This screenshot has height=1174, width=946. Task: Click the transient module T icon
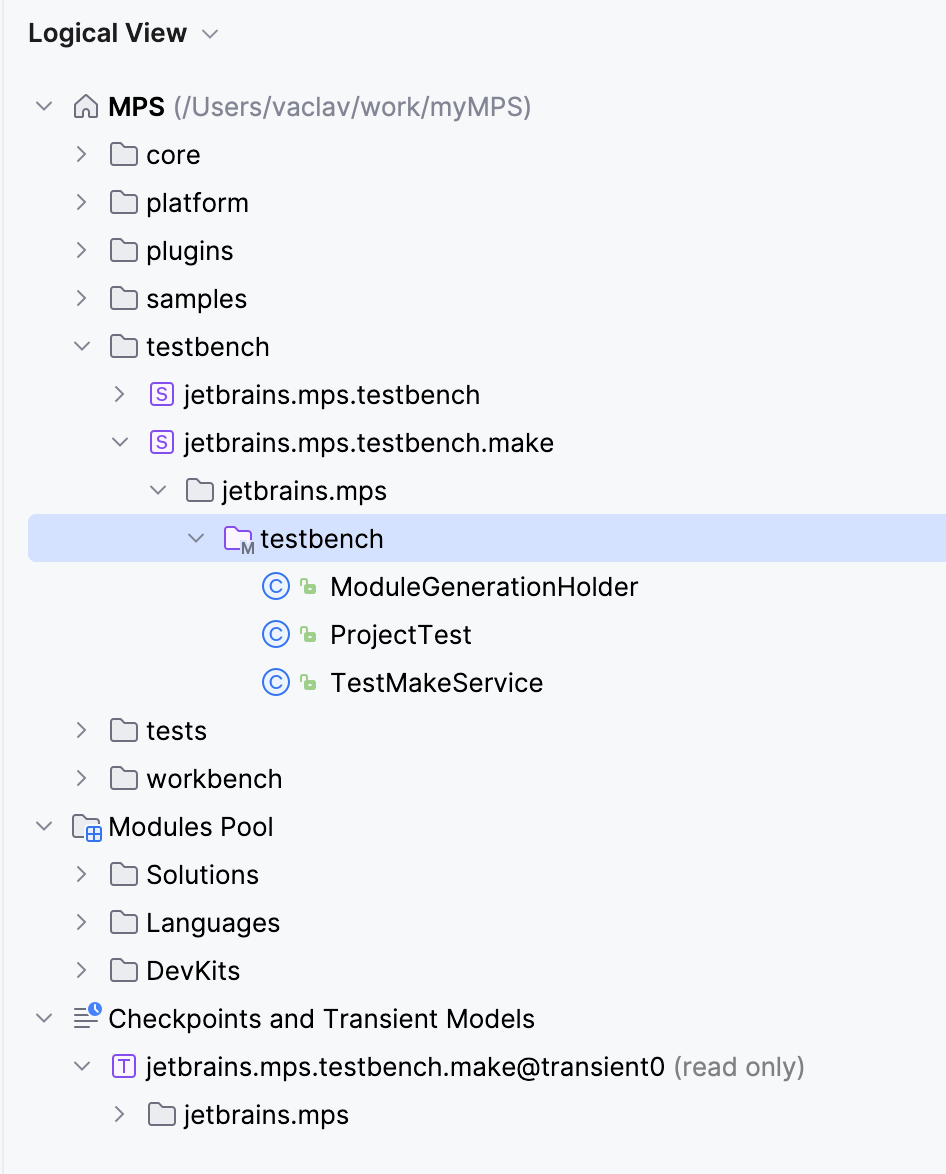(x=123, y=1067)
